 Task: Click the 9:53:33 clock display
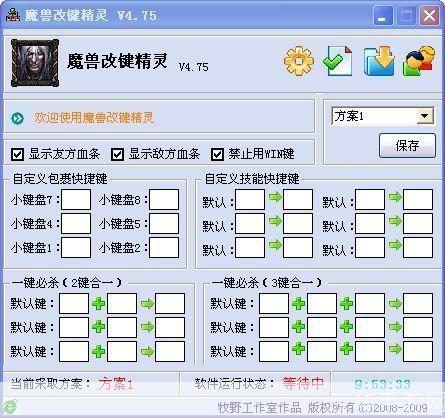(382, 384)
